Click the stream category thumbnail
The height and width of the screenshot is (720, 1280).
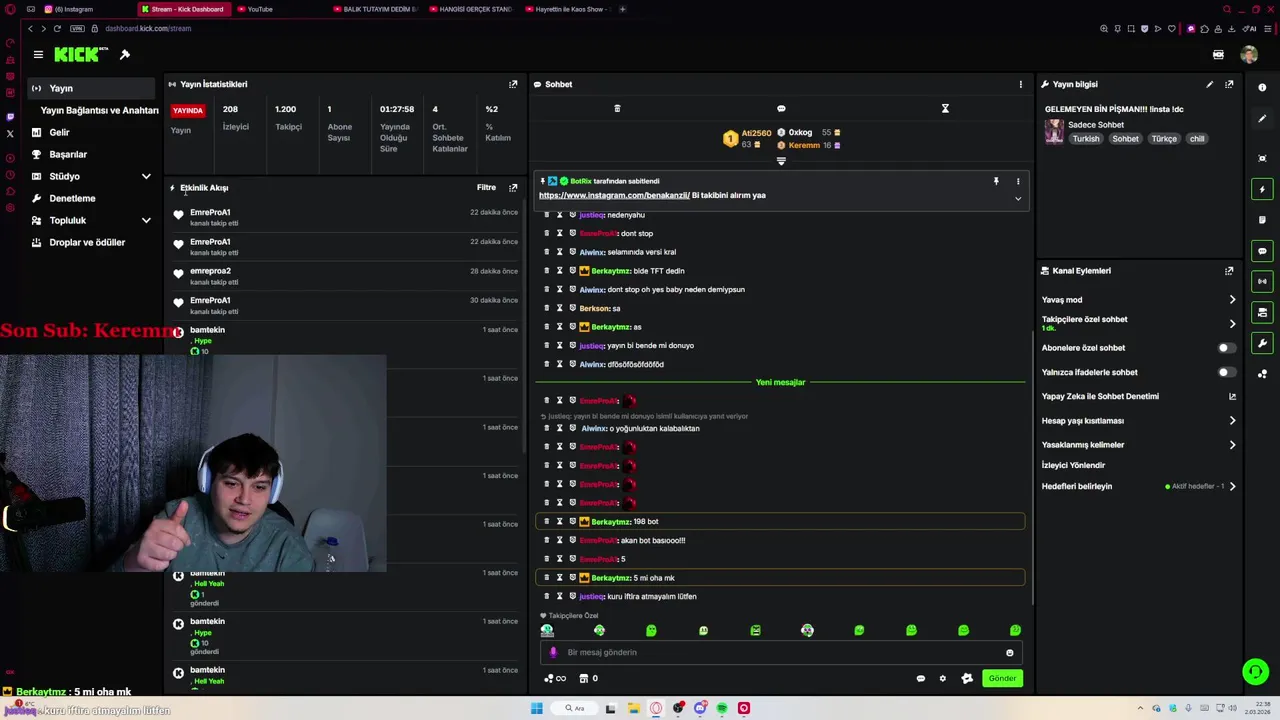[1054, 132]
